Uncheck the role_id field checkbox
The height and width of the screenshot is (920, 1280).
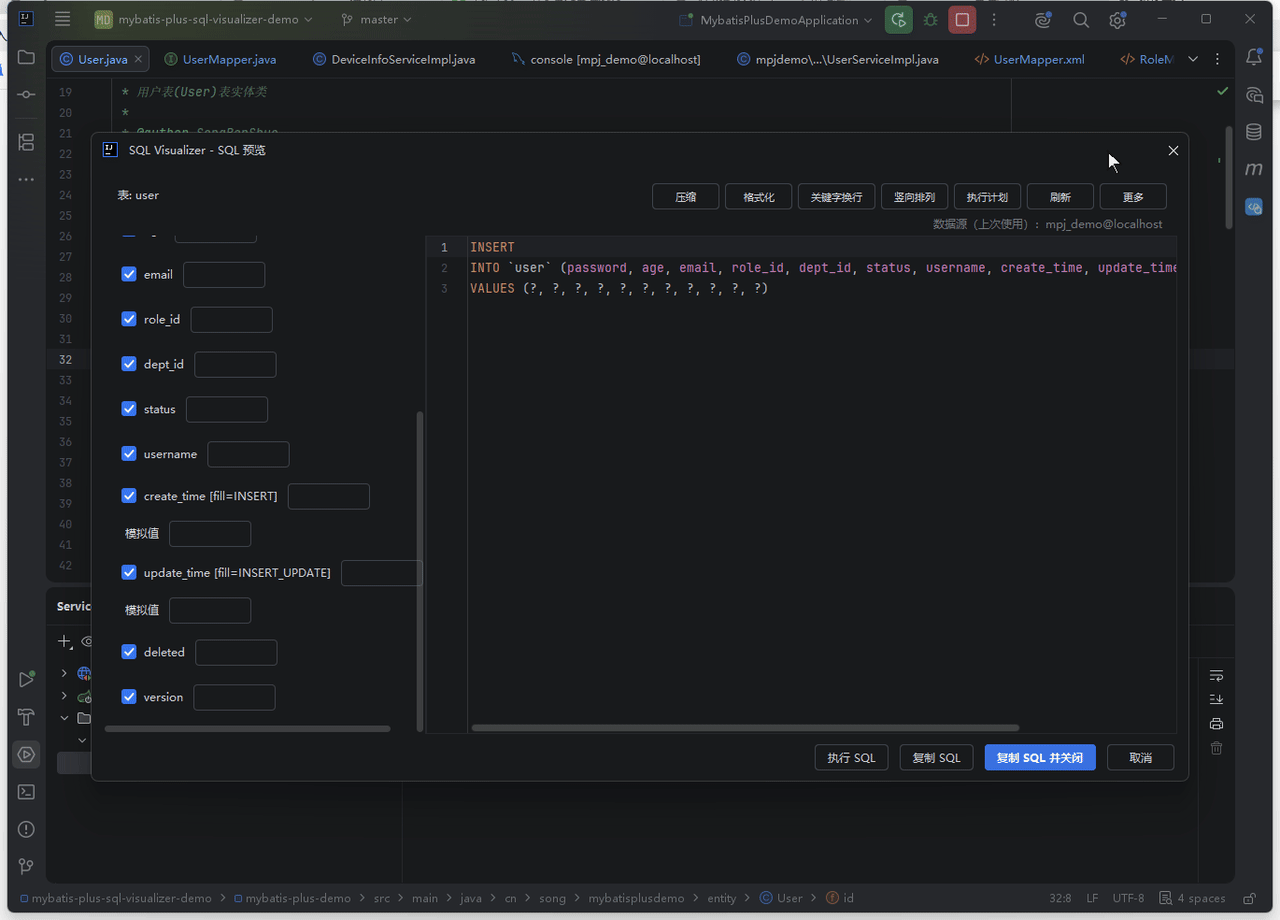[x=129, y=319]
